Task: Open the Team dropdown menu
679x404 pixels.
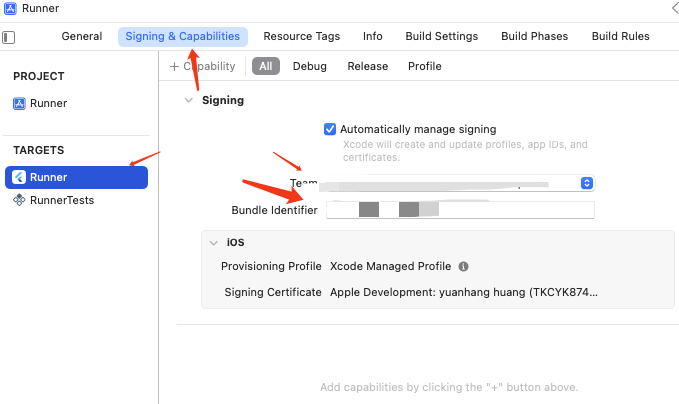Action: click(x=587, y=183)
